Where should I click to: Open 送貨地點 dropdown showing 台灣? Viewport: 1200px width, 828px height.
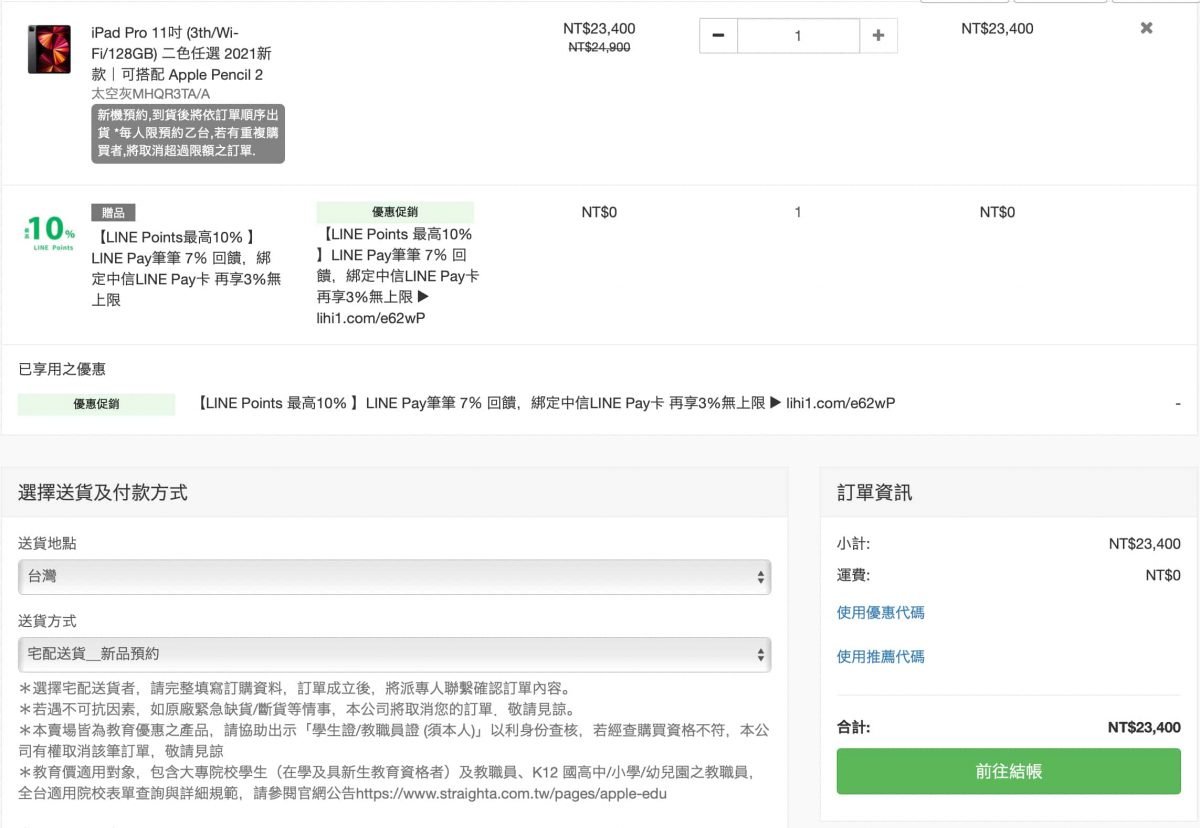(395, 577)
